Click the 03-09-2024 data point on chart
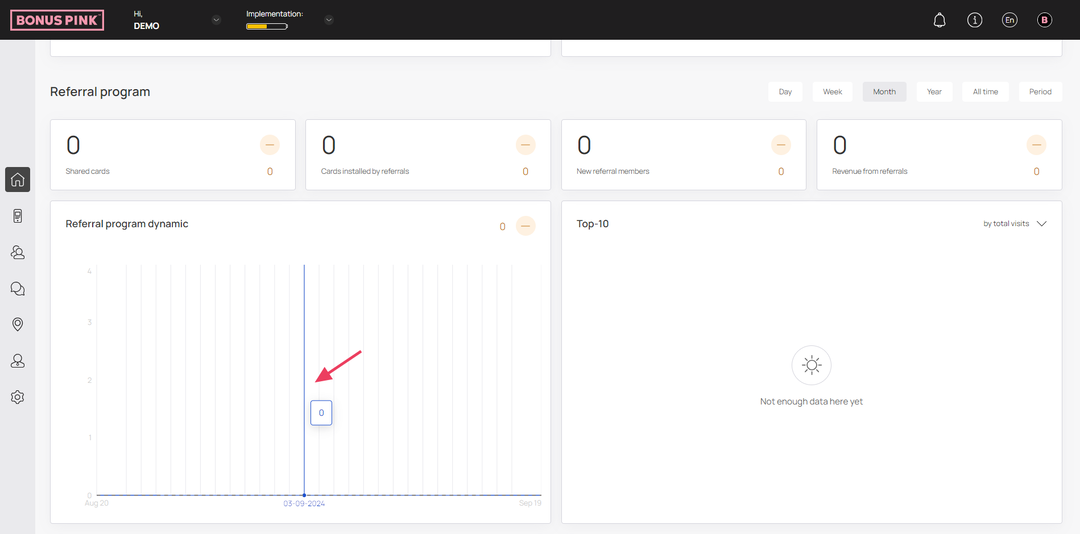The image size is (1080, 534). click(x=304, y=495)
